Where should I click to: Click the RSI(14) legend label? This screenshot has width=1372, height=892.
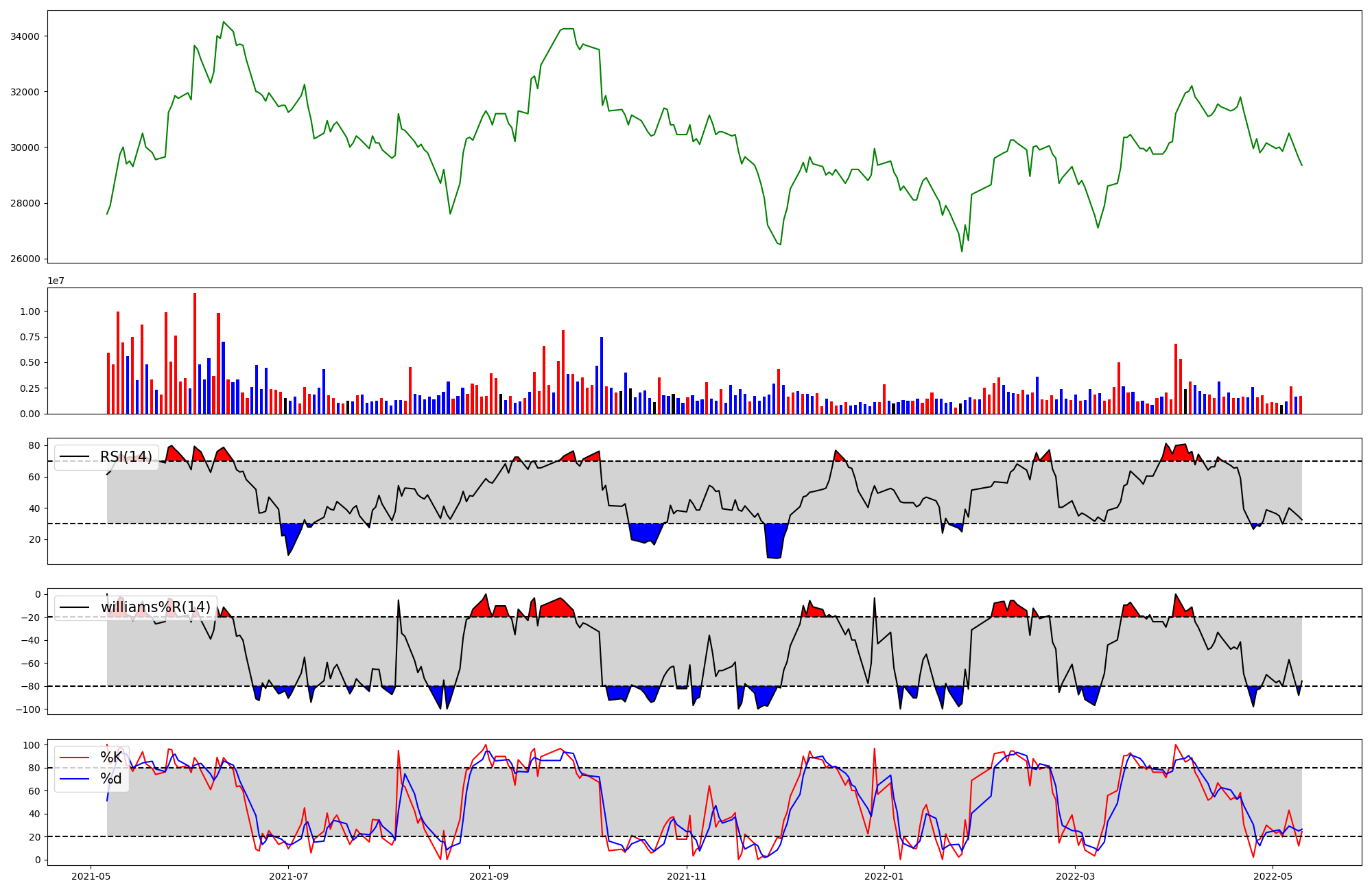coord(126,457)
